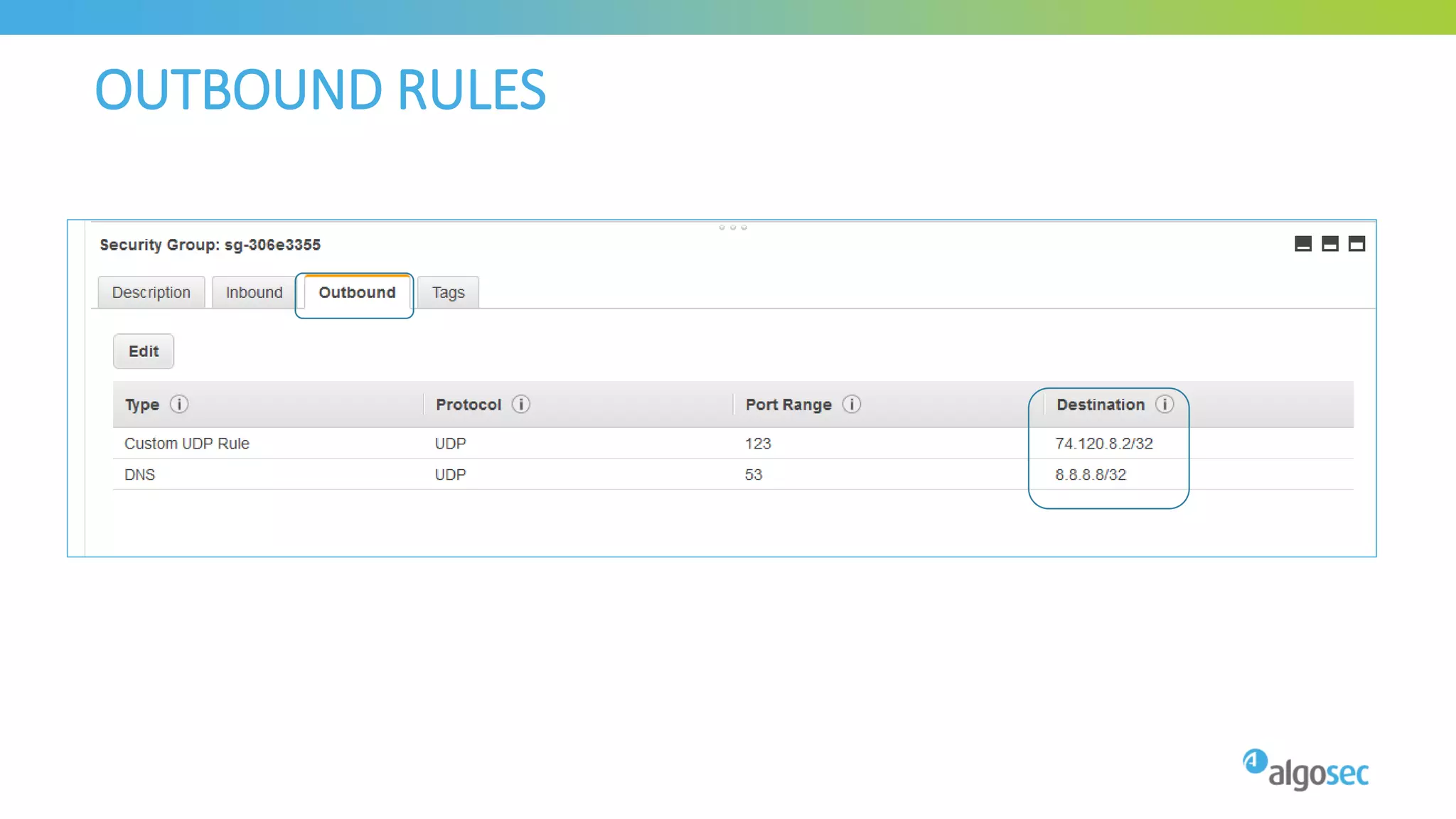
Task: Open the Tags tab
Action: click(x=448, y=292)
